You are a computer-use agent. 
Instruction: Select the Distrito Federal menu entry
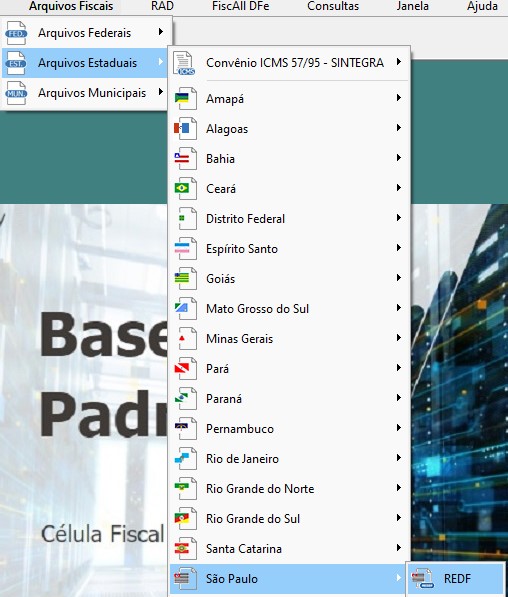tap(289, 219)
